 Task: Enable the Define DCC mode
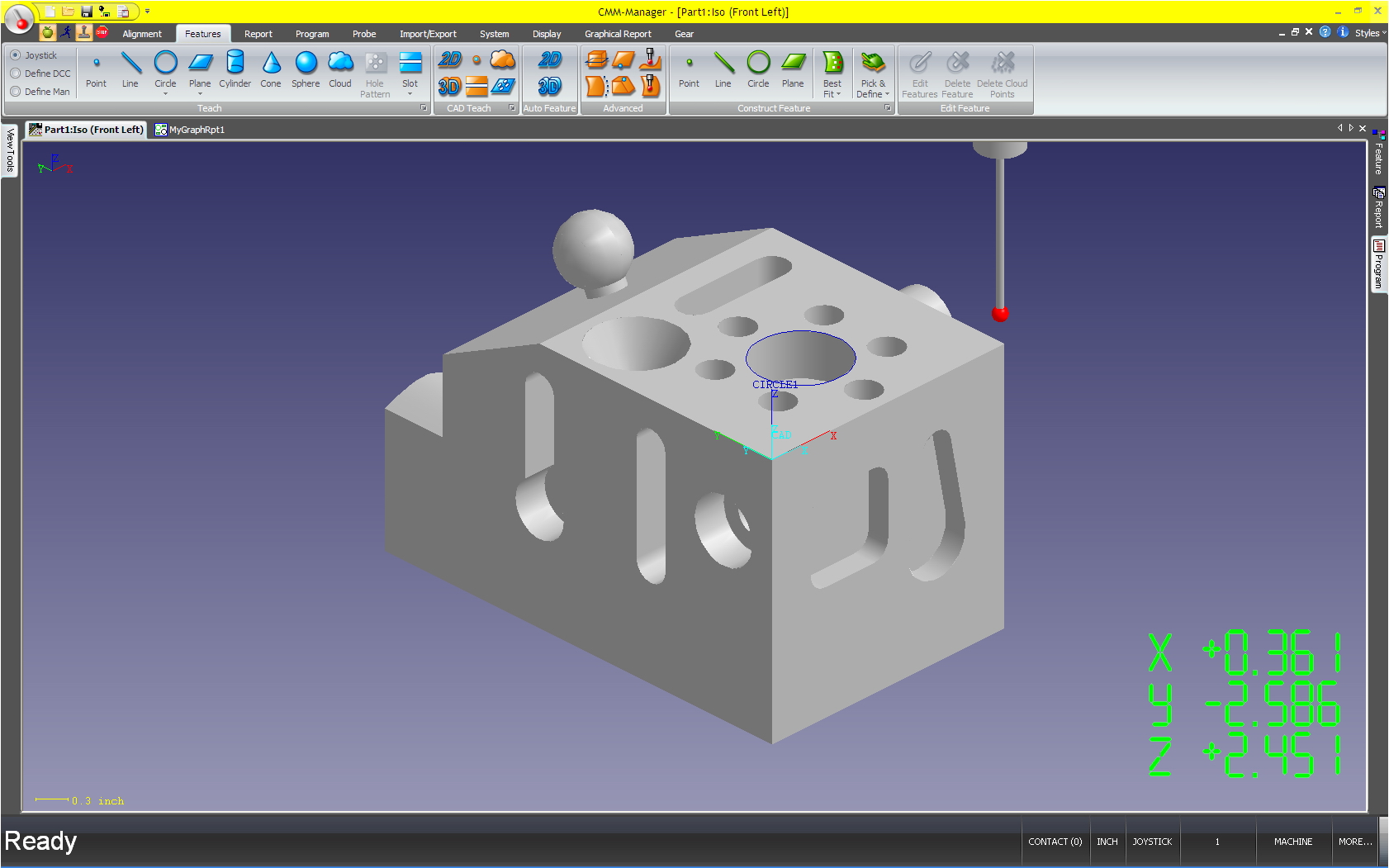[x=16, y=74]
